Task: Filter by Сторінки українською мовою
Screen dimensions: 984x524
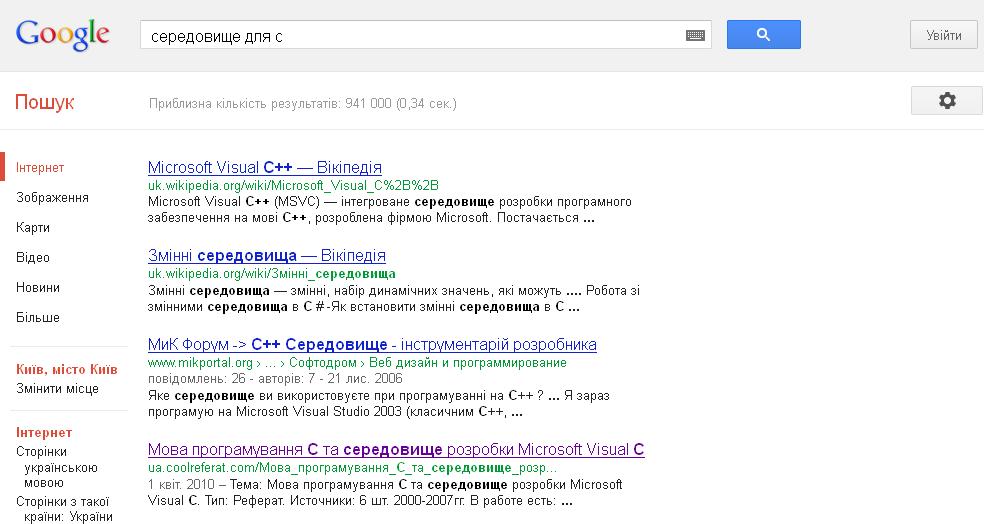Action: click(56, 467)
